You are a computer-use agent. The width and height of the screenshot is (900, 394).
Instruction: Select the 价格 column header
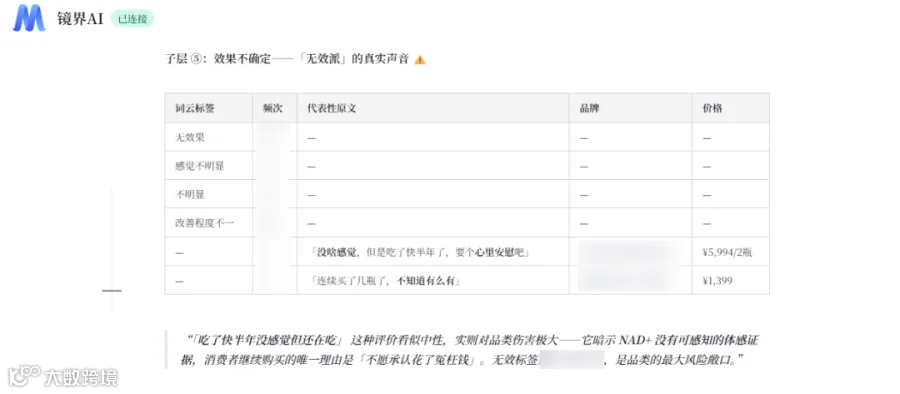point(731,108)
